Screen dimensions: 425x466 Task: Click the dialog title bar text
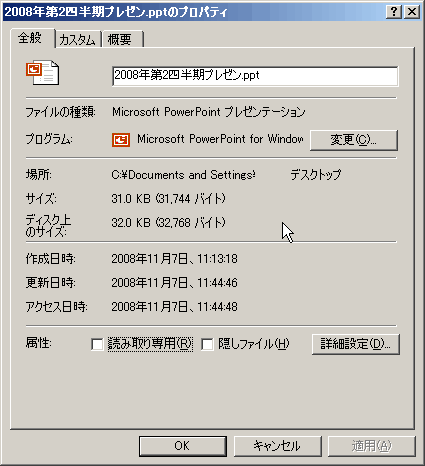(116, 12)
